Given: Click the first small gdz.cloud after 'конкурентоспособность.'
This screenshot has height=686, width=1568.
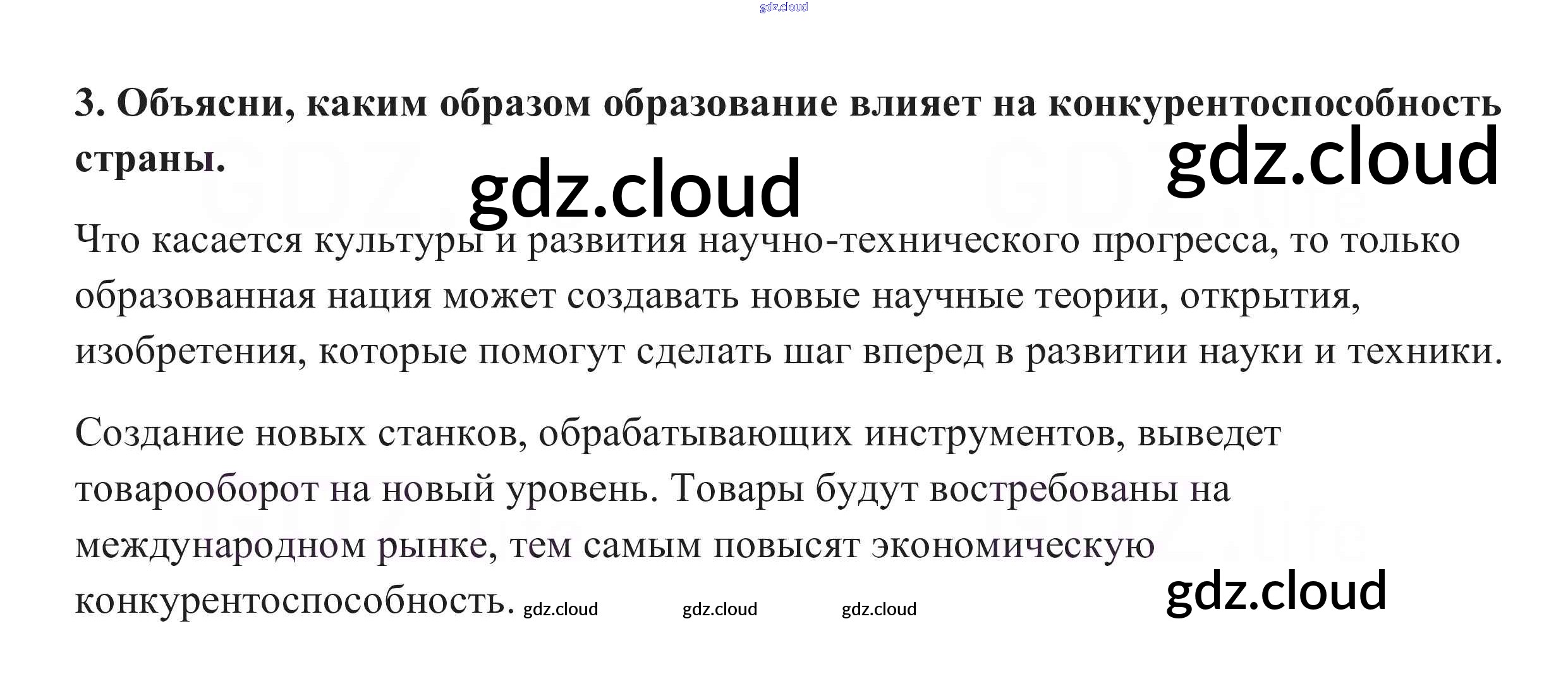Looking at the screenshot, I should 560,609.
